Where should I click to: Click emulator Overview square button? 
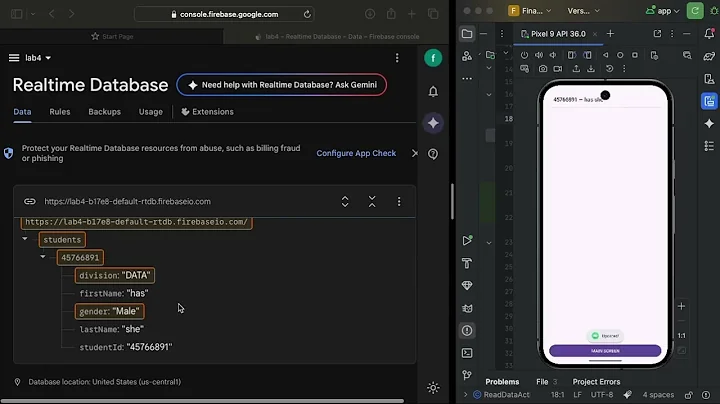(635, 55)
